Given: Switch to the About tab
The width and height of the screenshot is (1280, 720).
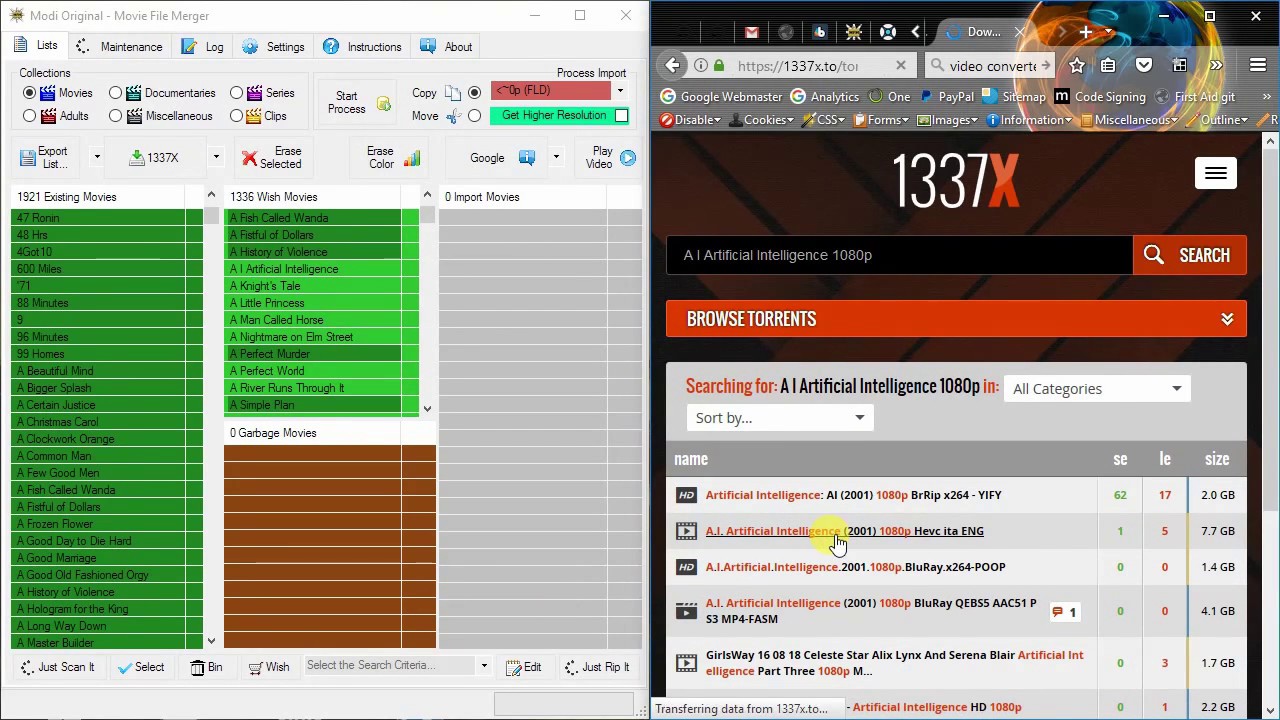Looking at the screenshot, I should point(446,47).
